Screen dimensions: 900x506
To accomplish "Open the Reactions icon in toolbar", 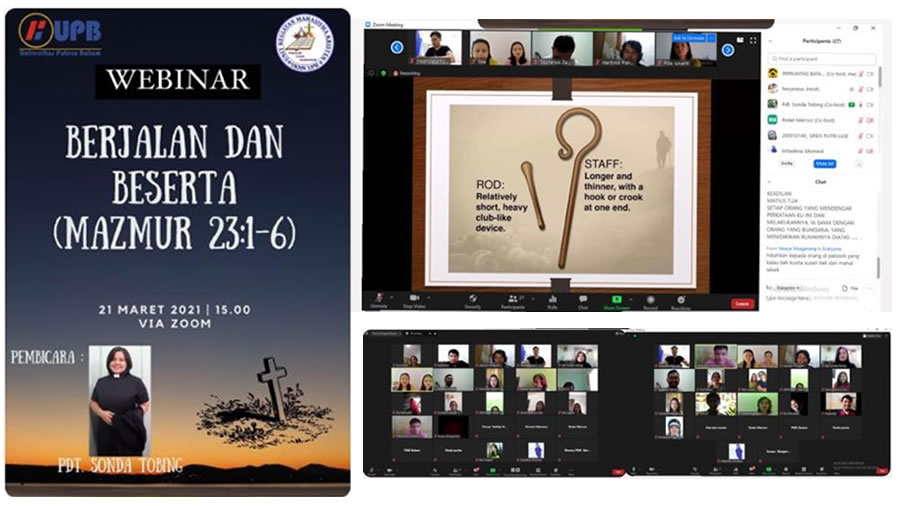I will click(x=681, y=298).
